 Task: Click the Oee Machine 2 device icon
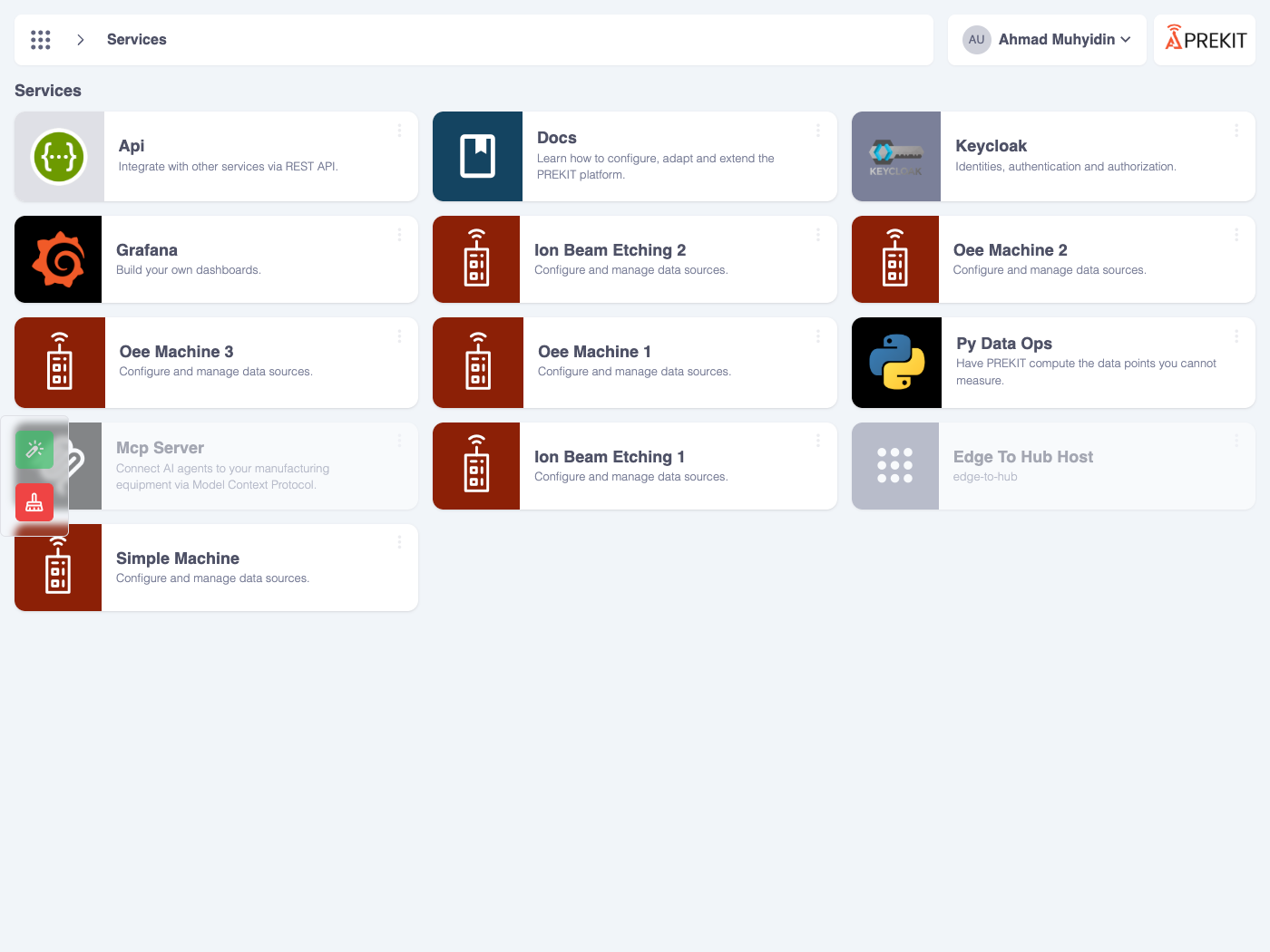tap(895, 259)
